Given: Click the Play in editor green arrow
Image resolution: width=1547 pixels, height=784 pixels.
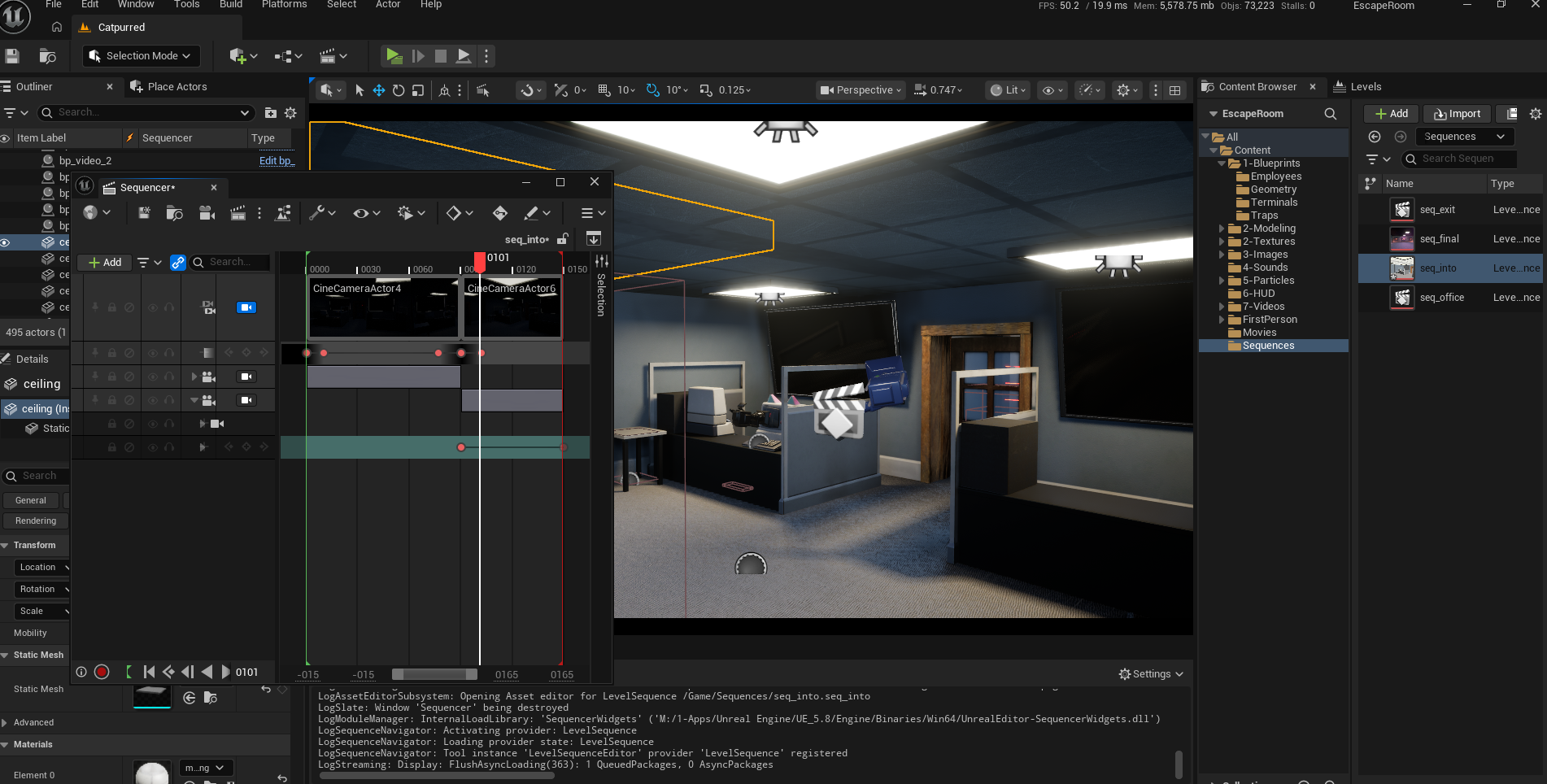Looking at the screenshot, I should pyautogui.click(x=394, y=56).
